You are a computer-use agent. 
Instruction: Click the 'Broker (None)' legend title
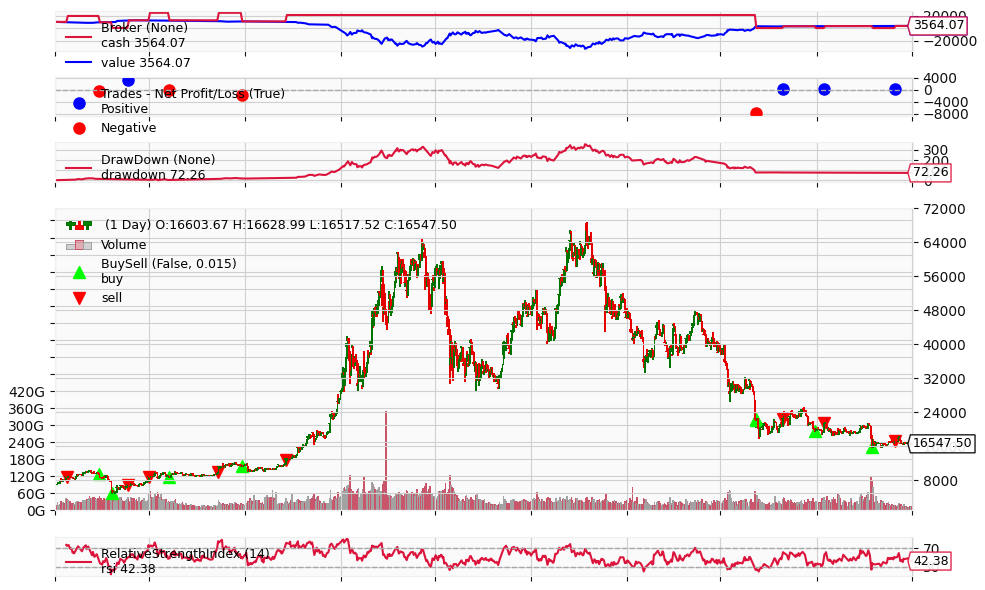144,28
